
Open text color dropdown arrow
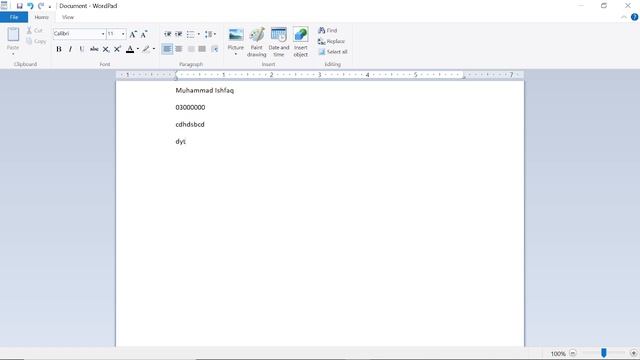(x=138, y=49)
